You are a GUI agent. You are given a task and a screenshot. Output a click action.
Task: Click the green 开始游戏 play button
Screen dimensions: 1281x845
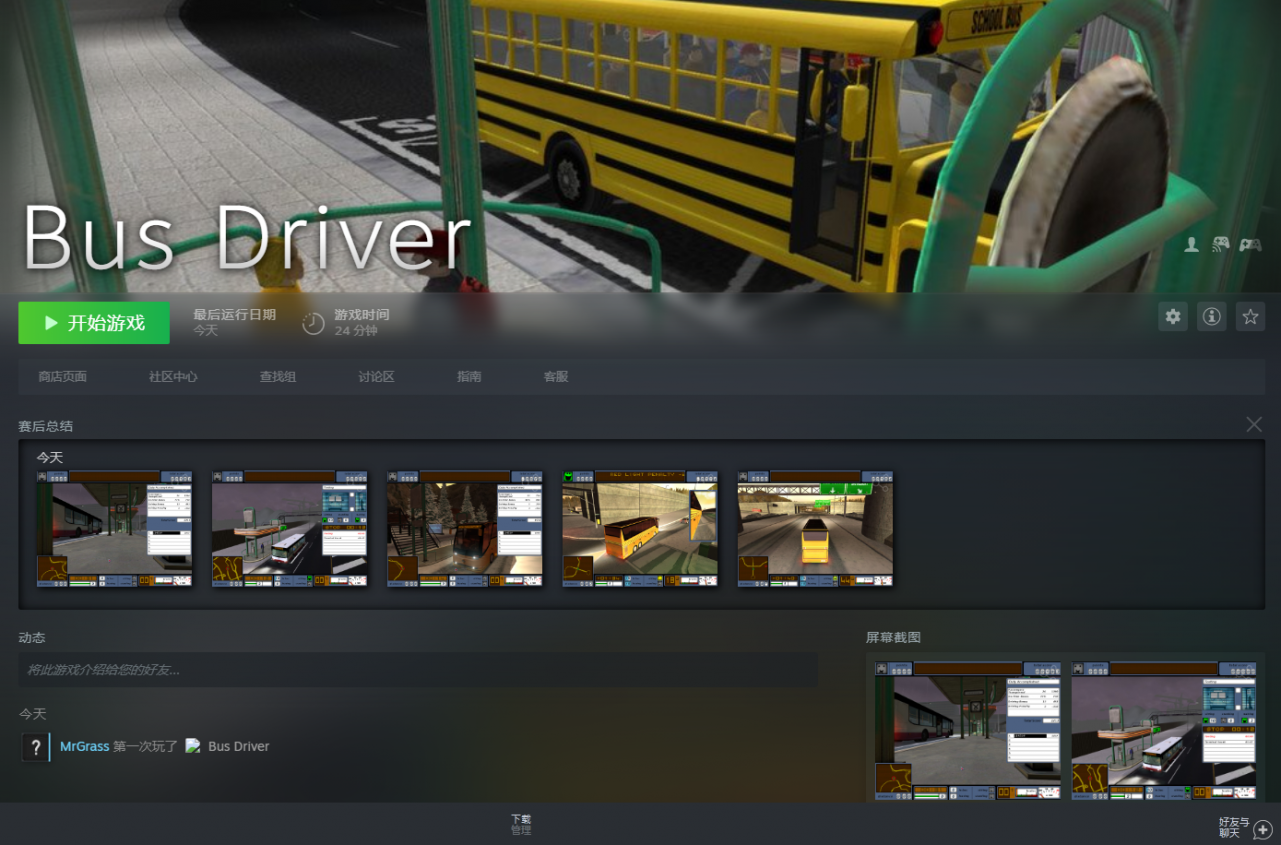94,323
